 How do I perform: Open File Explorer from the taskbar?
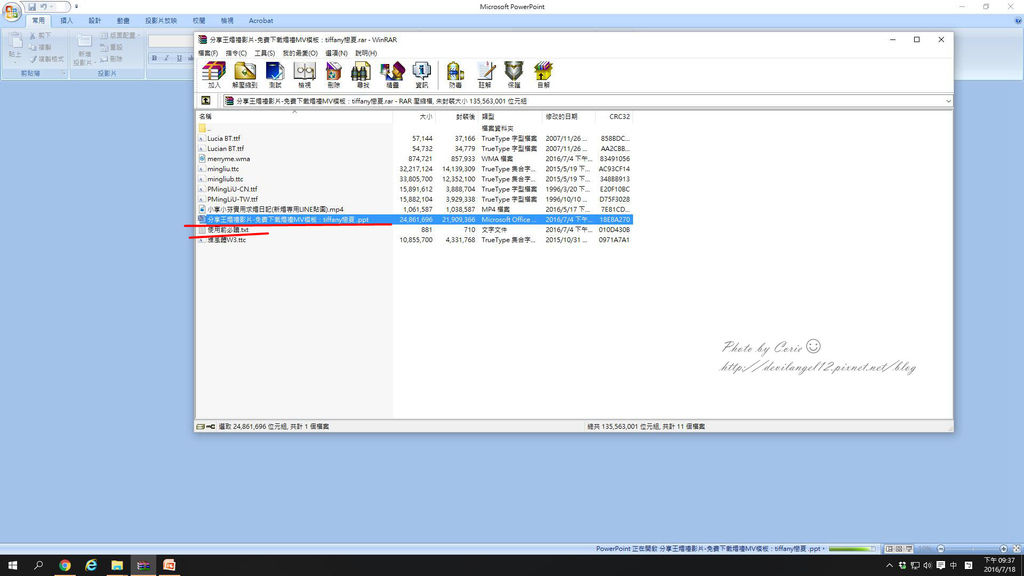117,566
